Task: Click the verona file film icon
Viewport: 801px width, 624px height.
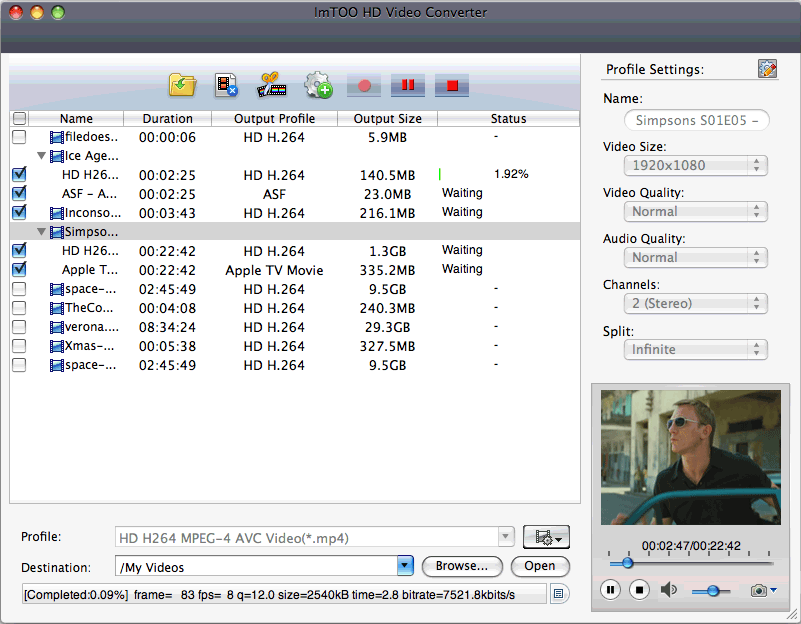Action: [x=56, y=327]
